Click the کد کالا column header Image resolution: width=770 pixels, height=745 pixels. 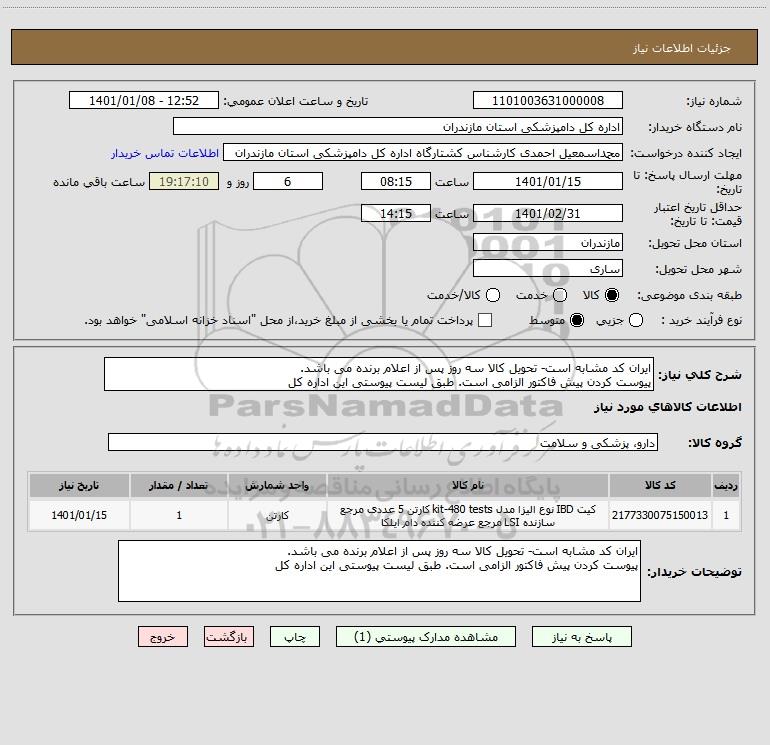[x=660, y=486]
